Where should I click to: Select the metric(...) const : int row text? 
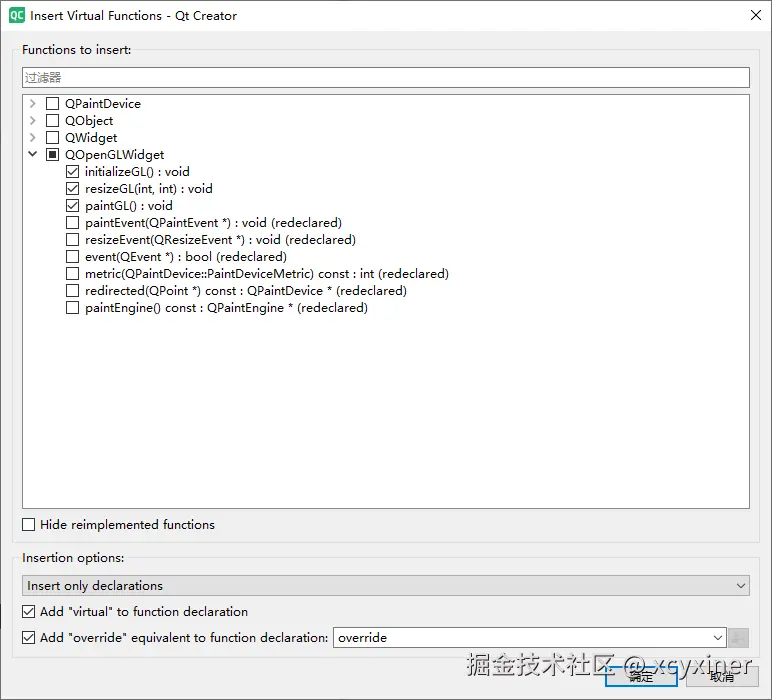click(x=267, y=274)
